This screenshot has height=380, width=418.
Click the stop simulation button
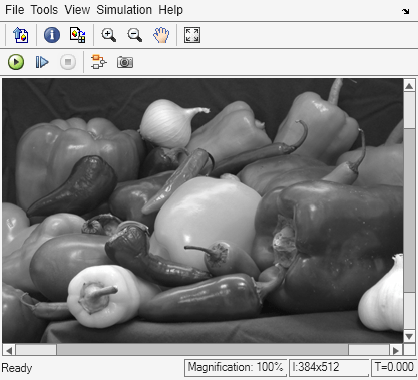(x=68, y=62)
